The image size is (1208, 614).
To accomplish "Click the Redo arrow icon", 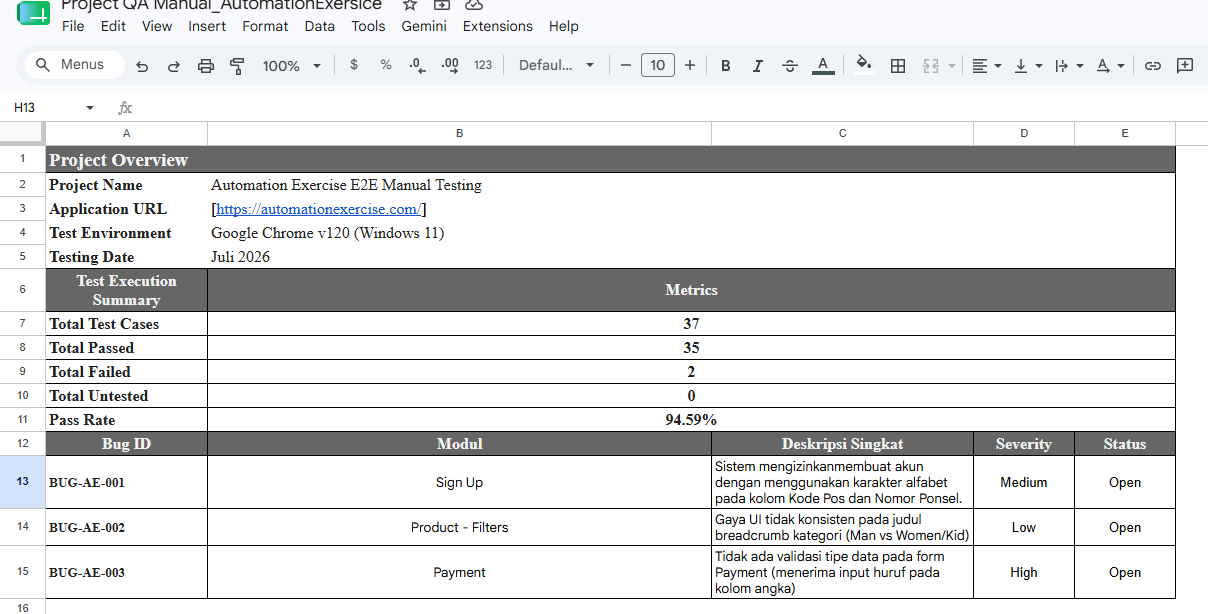I will coord(174,66).
